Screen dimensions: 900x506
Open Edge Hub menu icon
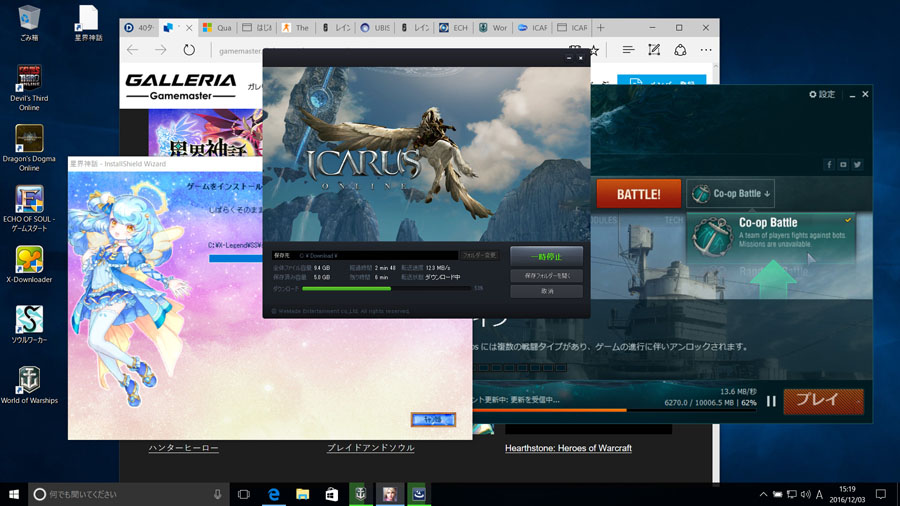pos(627,49)
